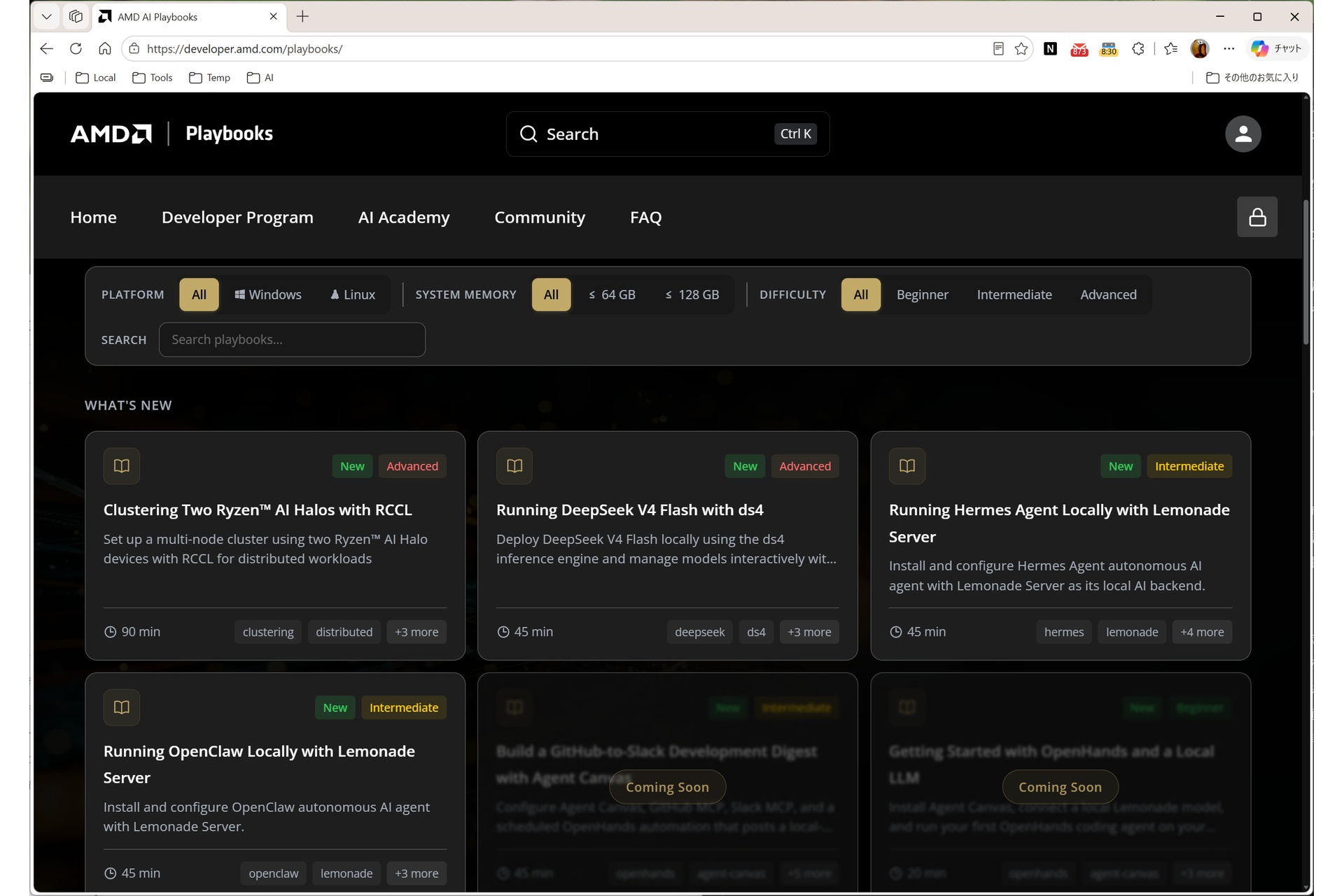The image size is (1344, 896).
Task: Open browser home page icon
Action: point(105,49)
